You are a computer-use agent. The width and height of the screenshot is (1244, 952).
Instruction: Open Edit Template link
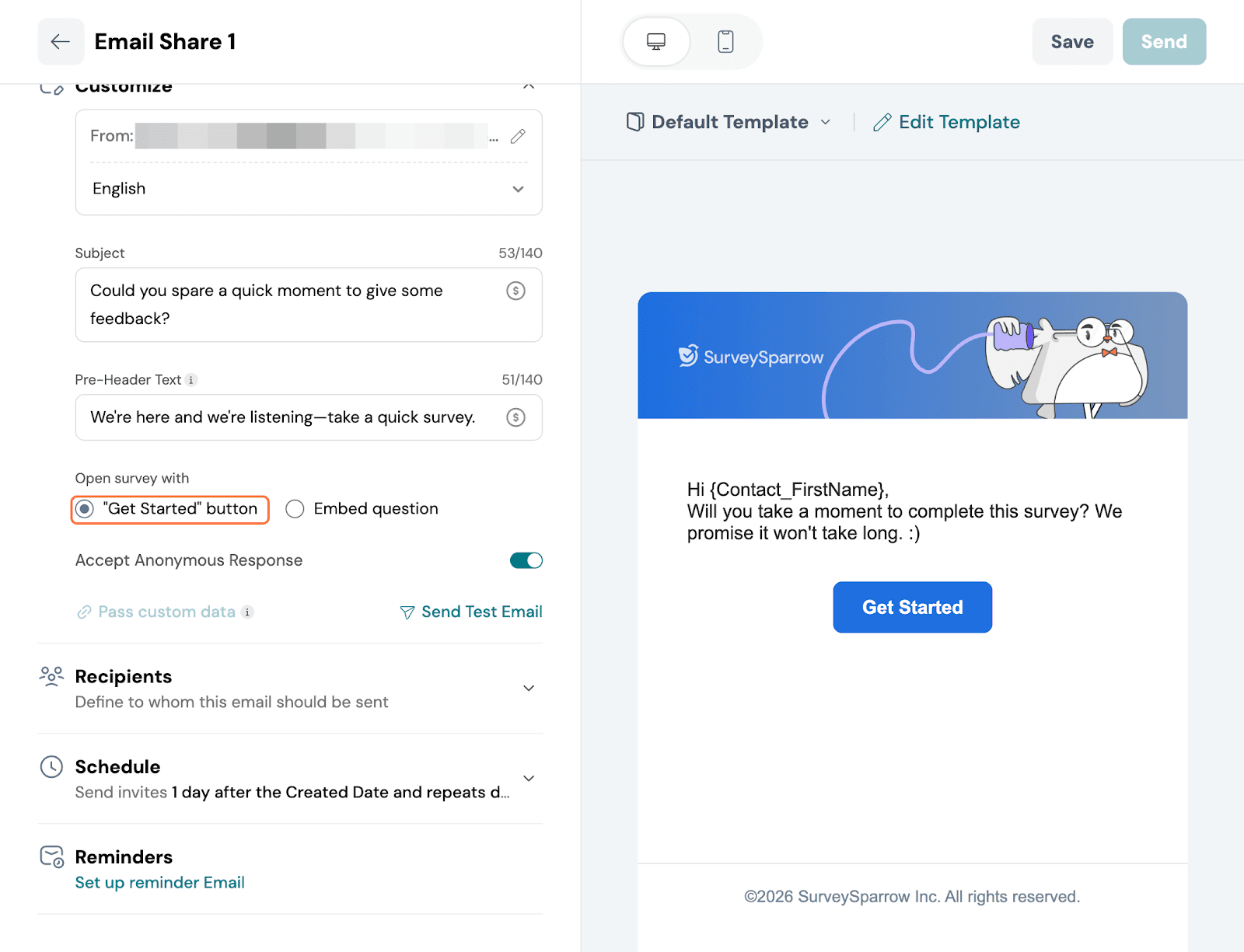coord(946,122)
